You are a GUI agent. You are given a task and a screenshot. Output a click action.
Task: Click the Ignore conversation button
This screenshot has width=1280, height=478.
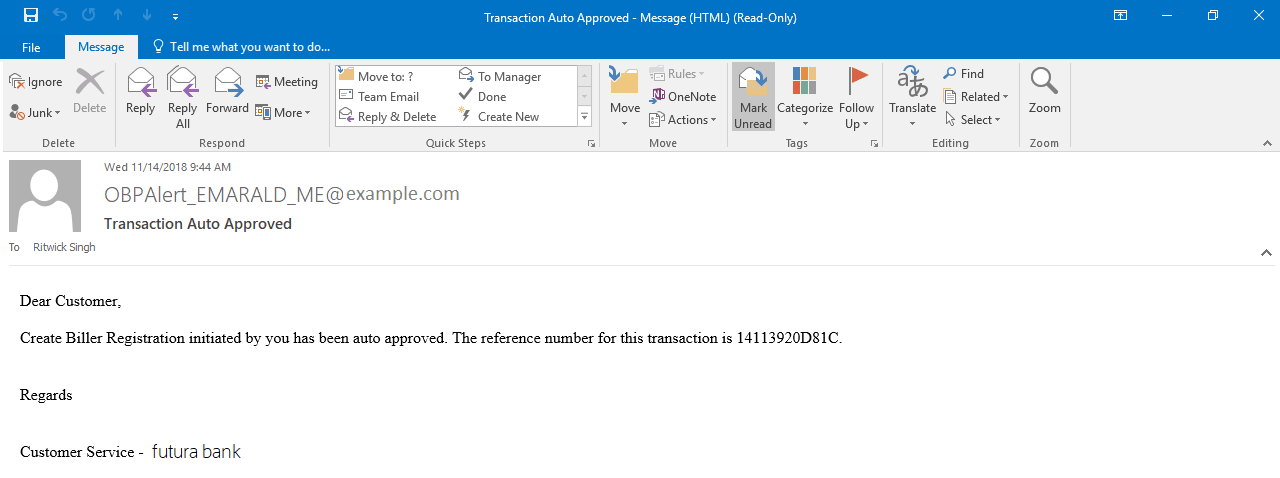pyautogui.click(x=36, y=82)
